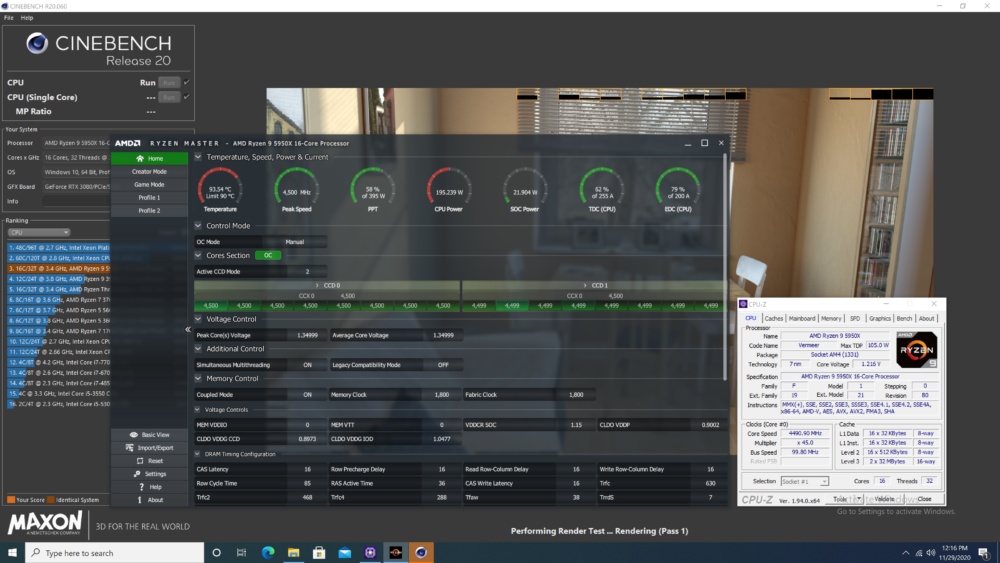Click the Peak Speed gauge
This screenshot has width=1000, height=563.
tap(297, 189)
